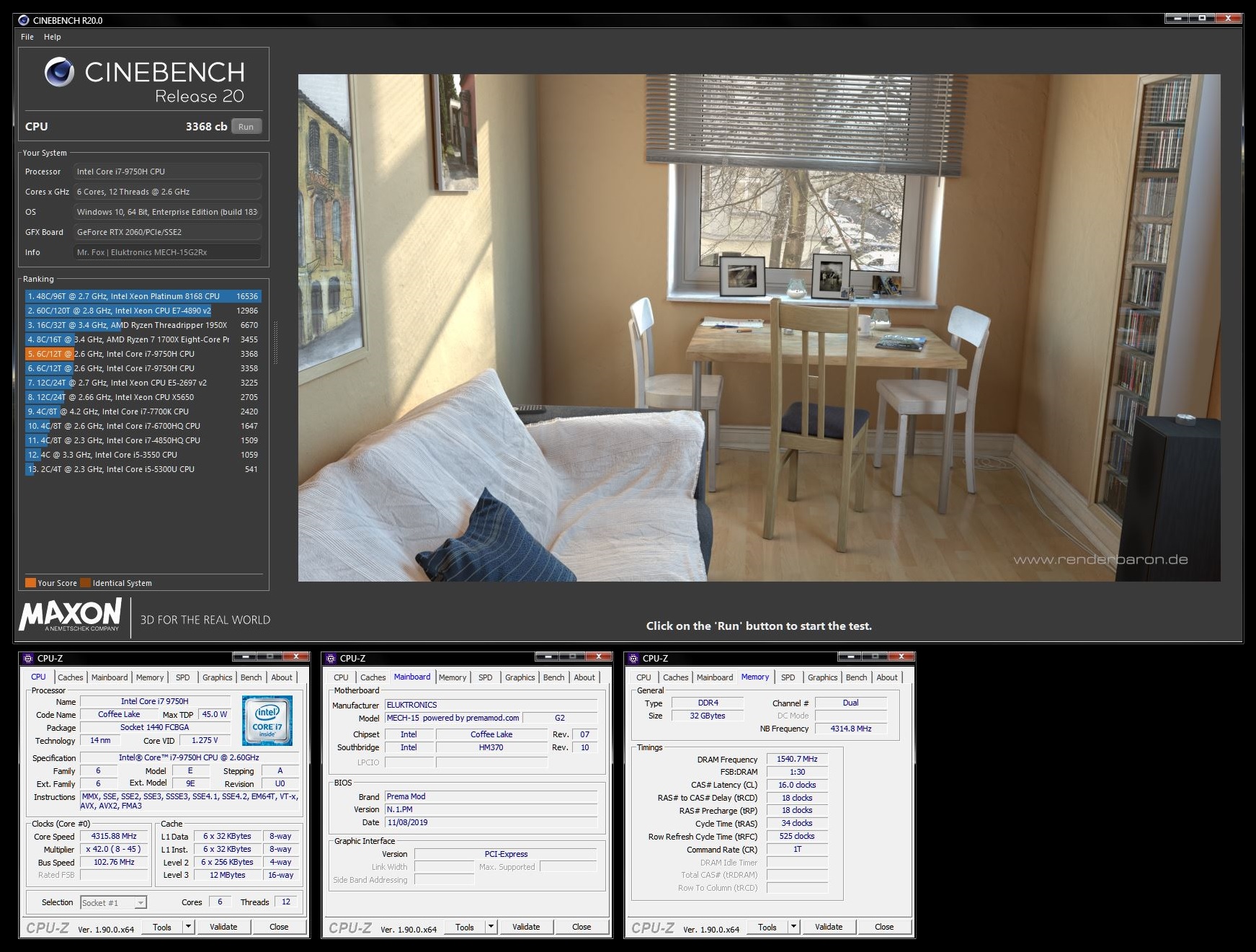Click the MAXON logo at the bottom left
The height and width of the screenshot is (952, 1256).
tap(71, 615)
